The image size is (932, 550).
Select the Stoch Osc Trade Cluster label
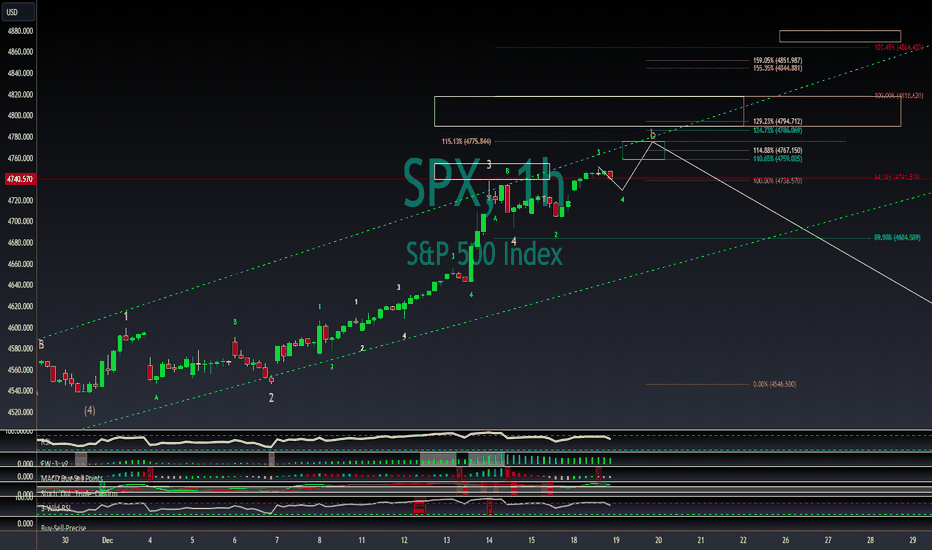tap(79, 493)
